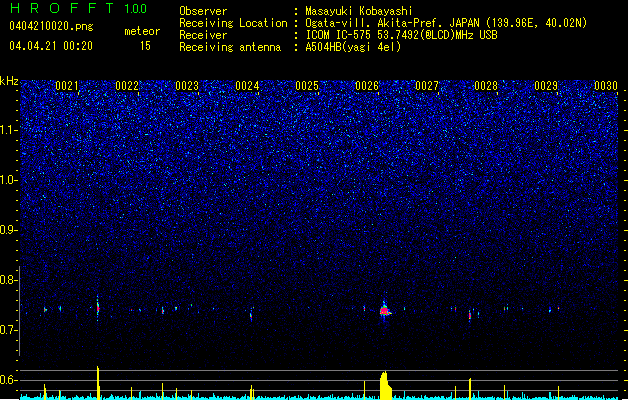The height and width of the screenshot is (400, 629).
Task: Click the HROFFT 1.0.0 title text
Action: [79, 8]
